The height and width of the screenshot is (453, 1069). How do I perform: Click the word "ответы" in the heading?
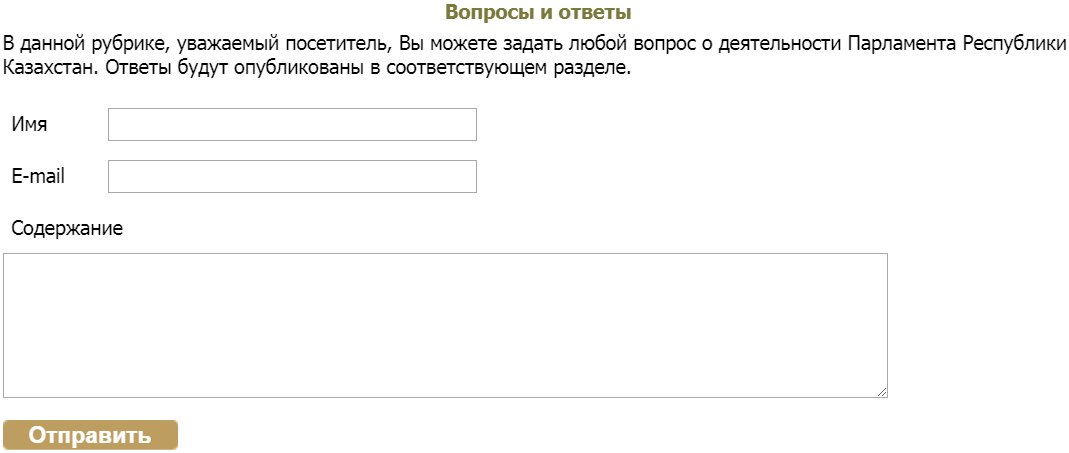point(598,13)
